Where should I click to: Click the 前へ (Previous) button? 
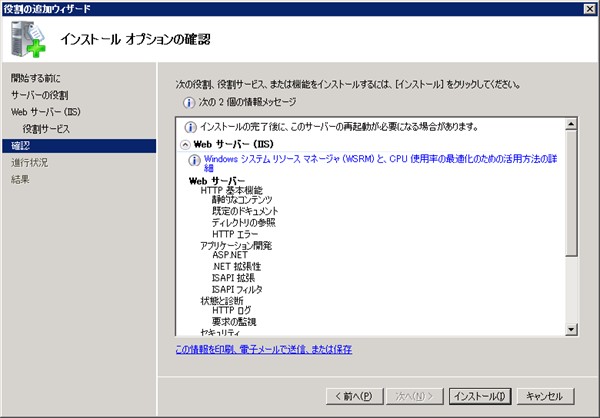tap(354, 396)
